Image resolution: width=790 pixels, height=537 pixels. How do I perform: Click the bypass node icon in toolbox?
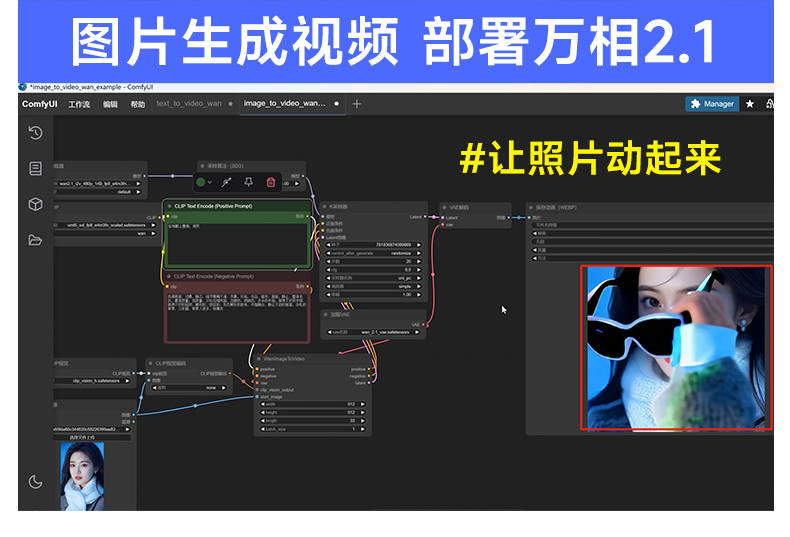(226, 182)
